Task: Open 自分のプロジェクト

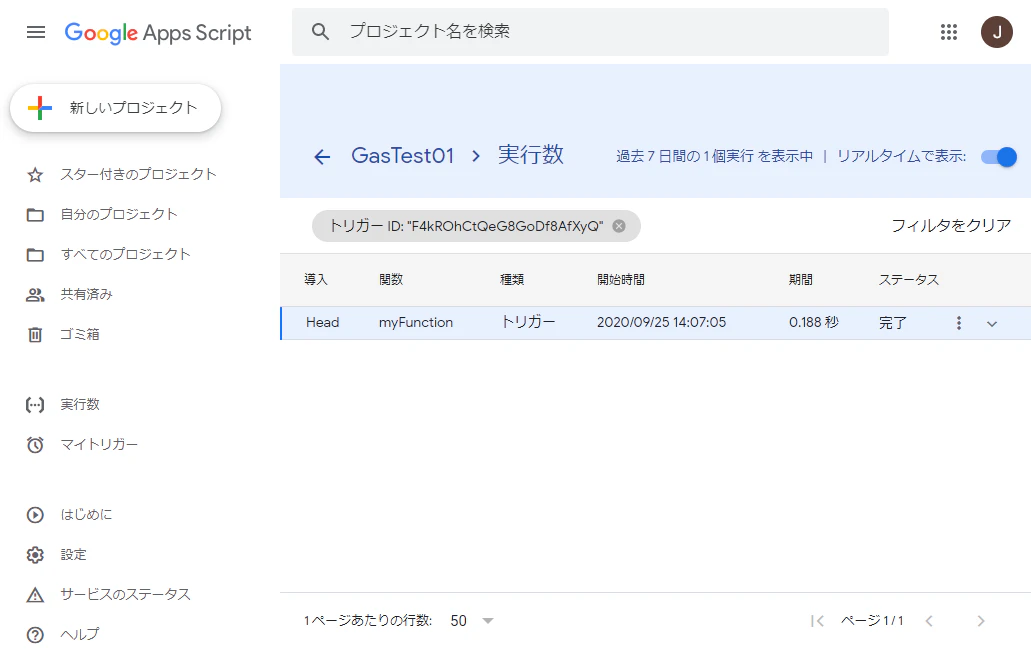Action: (119, 214)
